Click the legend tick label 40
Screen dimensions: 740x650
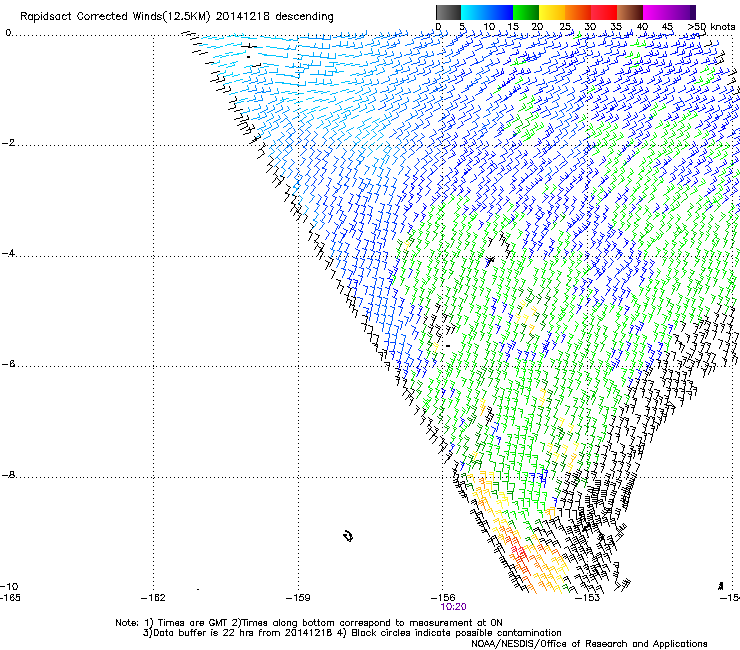(642, 26)
